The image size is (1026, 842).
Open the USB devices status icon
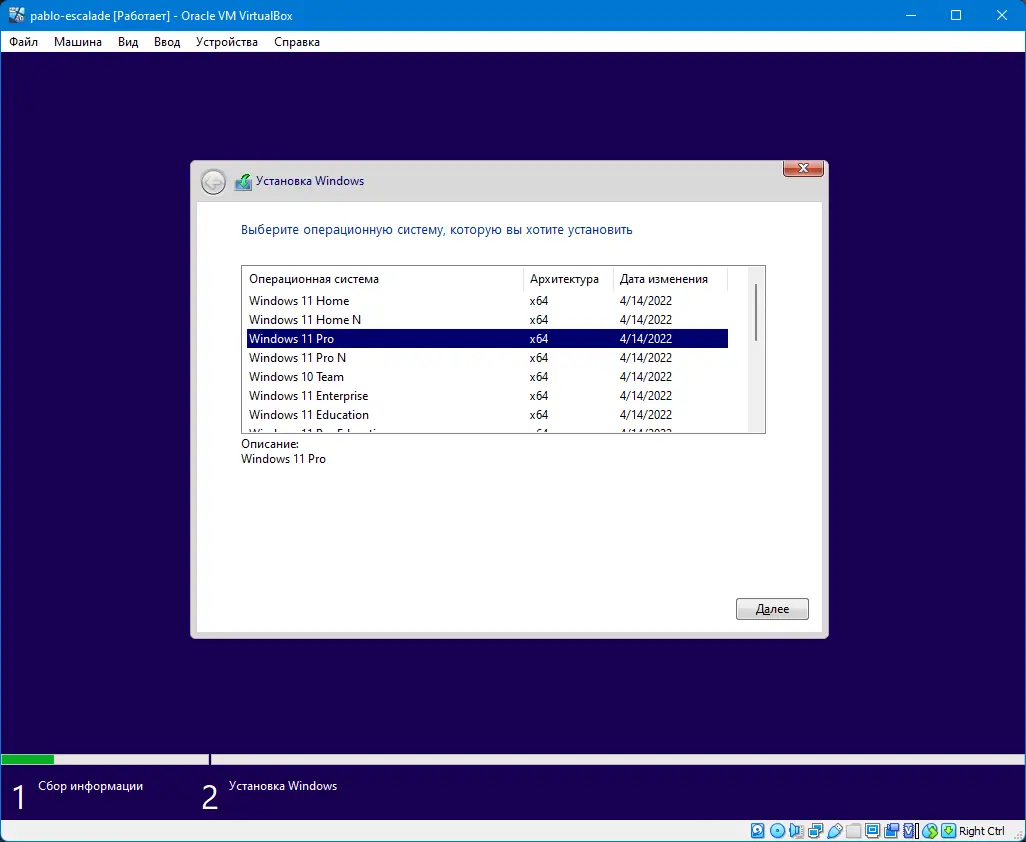point(835,831)
